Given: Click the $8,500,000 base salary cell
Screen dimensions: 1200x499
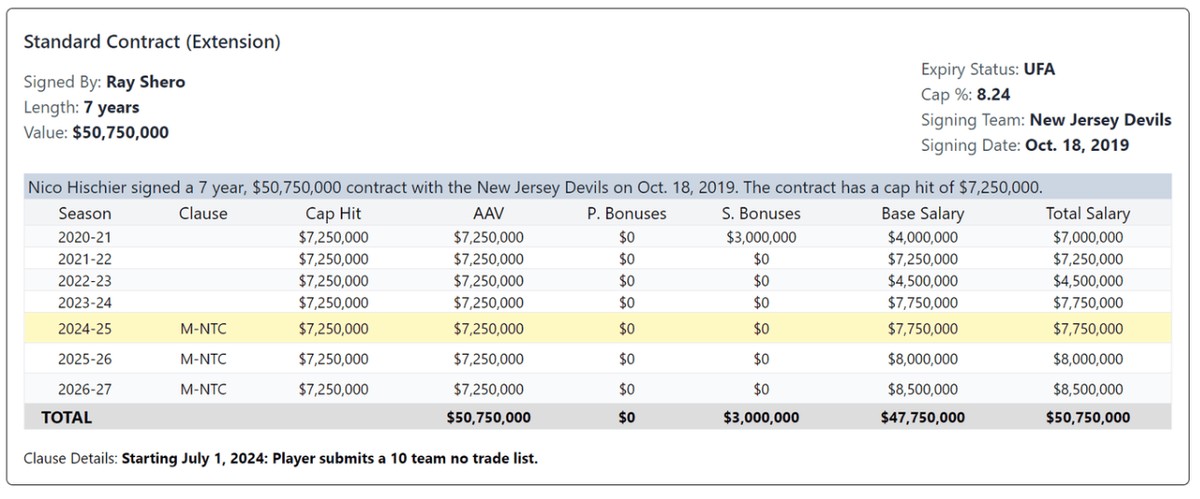Looking at the screenshot, I should pos(922,389).
